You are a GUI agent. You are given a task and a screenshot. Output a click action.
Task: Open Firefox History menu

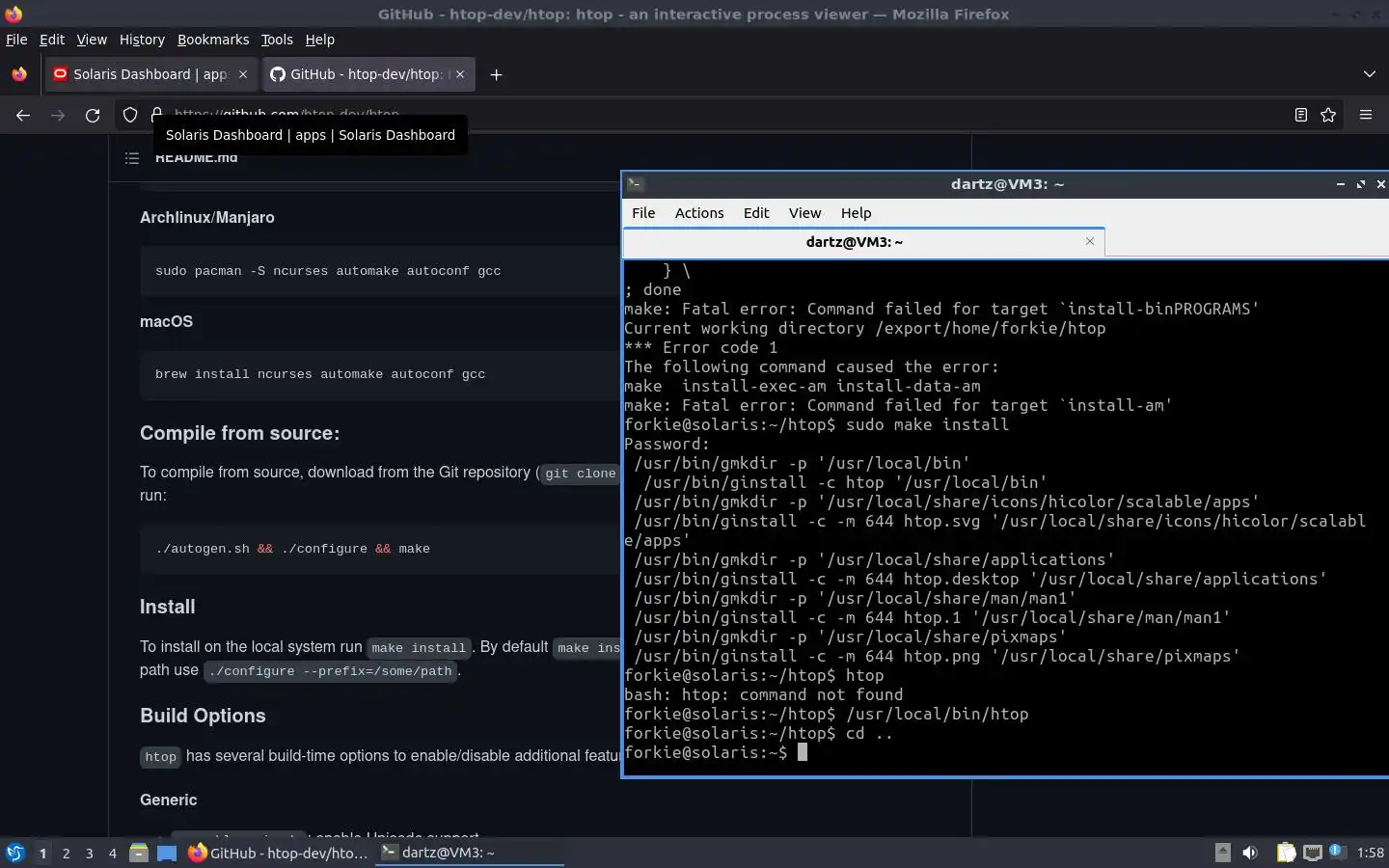(142, 40)
